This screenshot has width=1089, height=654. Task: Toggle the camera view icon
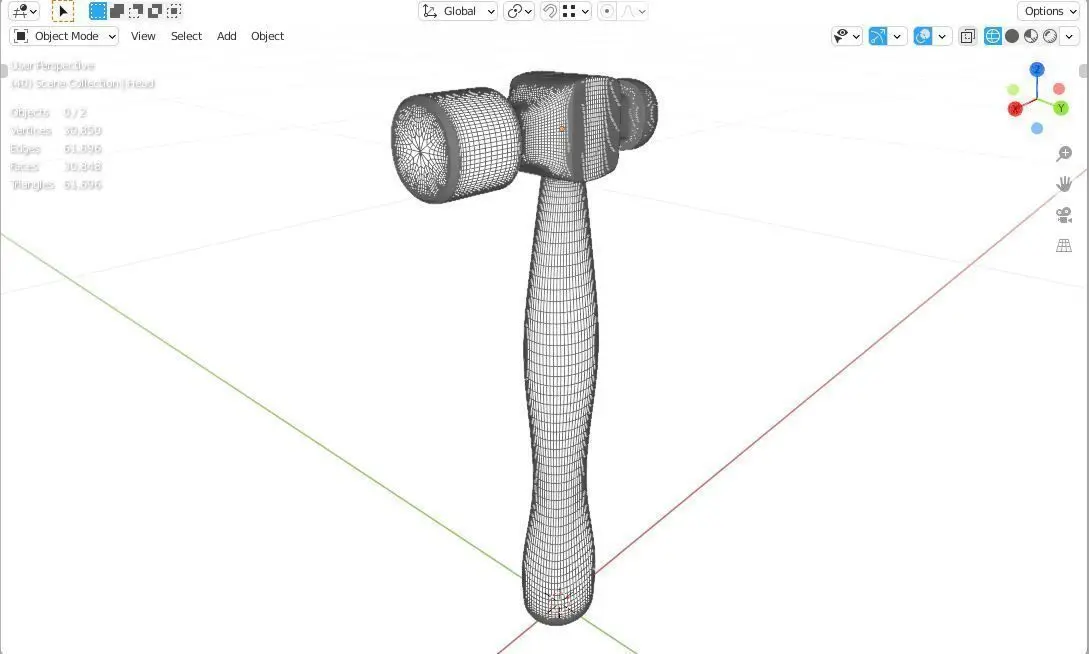(x=1064, y=215)
